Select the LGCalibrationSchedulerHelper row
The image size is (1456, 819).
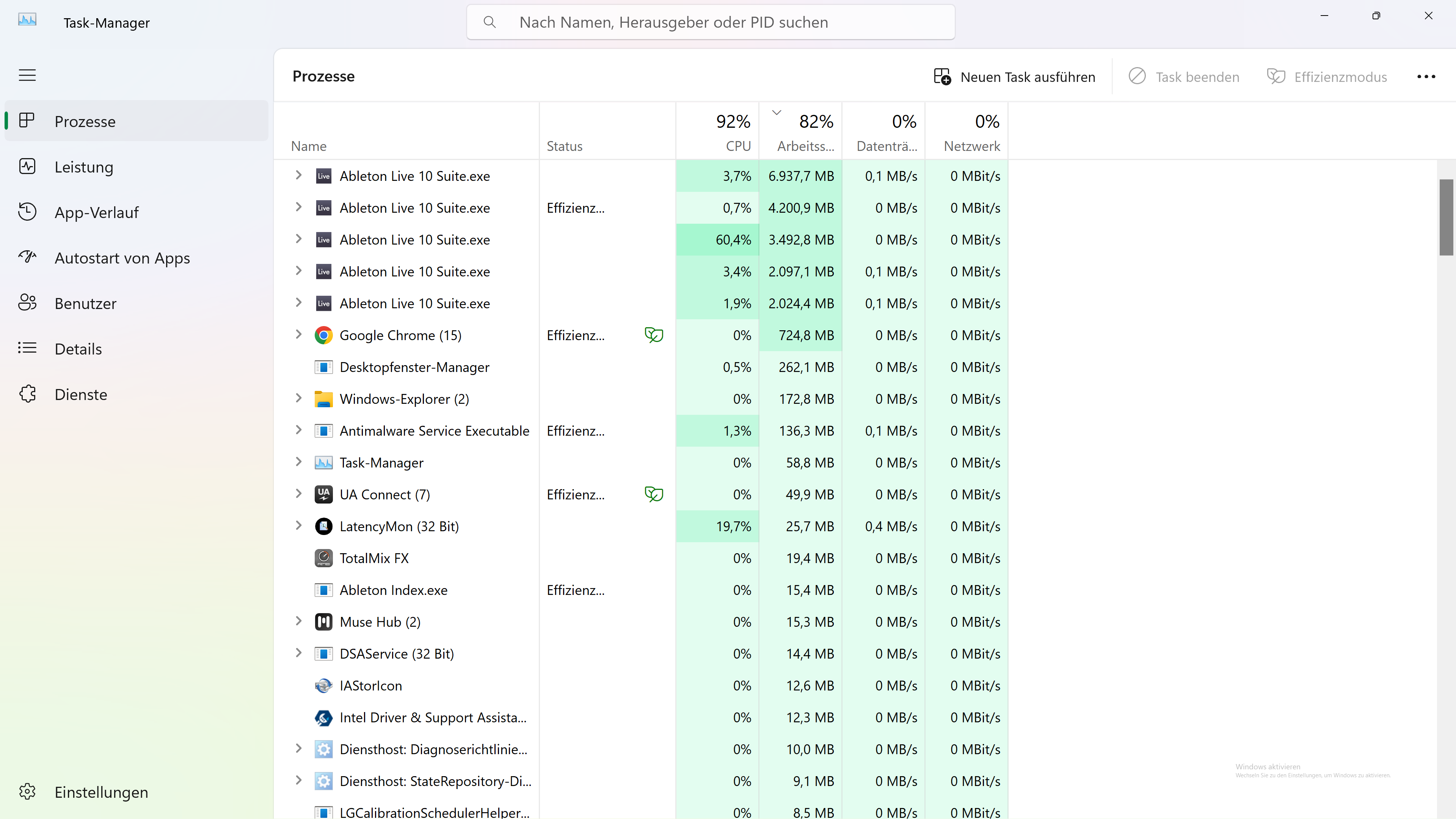coord(641,812)
